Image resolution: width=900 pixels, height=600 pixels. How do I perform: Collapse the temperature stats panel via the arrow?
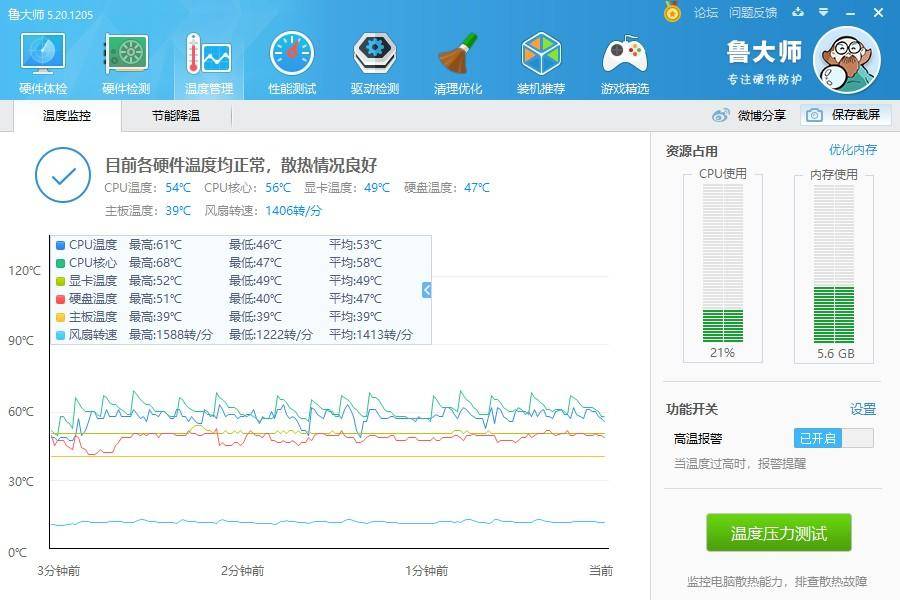425,290
